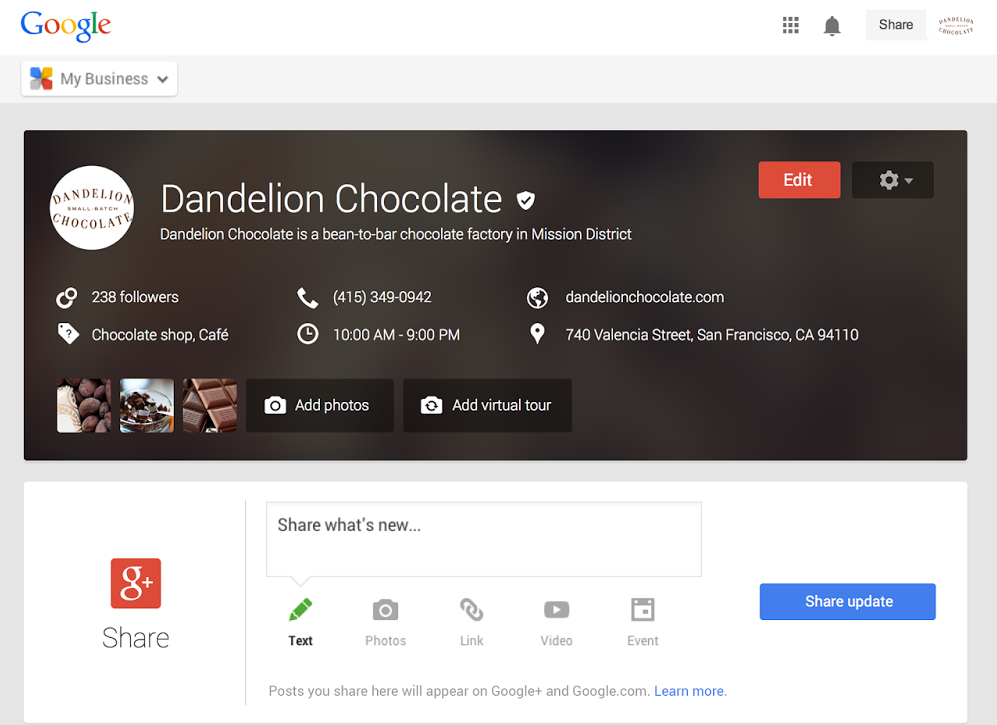The image size is (997, 725).
Task: Open the Learn more link
Action: coord(689,691)
